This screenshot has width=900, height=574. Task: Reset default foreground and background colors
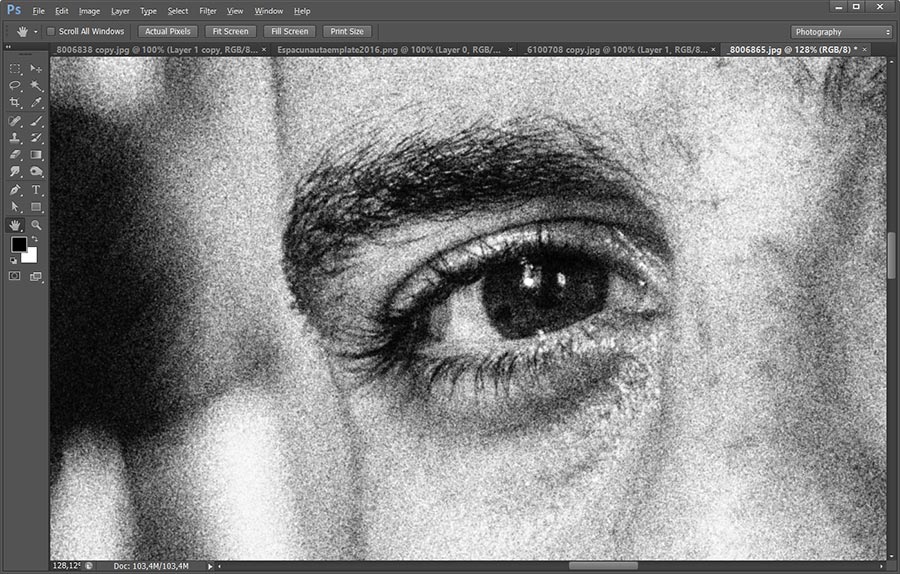pos(13,261)
